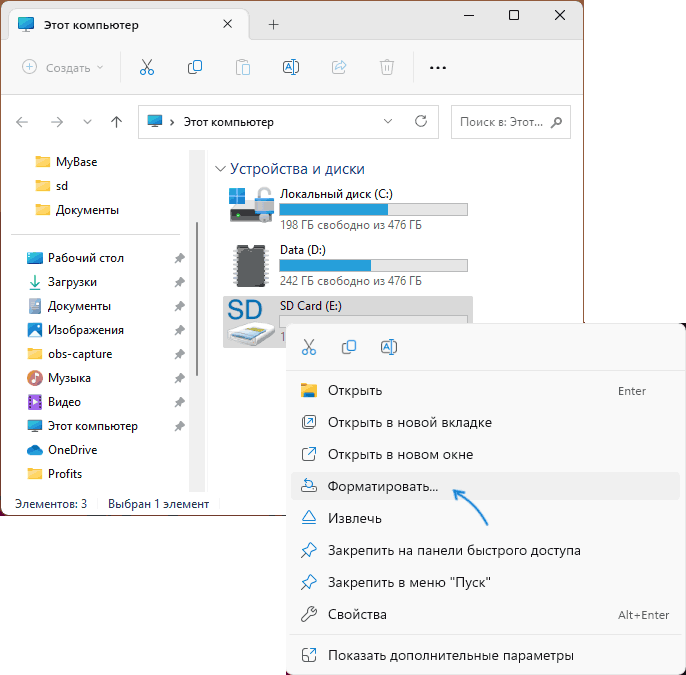Click Показать дополнительные параметры
686x675 pixels.
(x=485, y=655)
